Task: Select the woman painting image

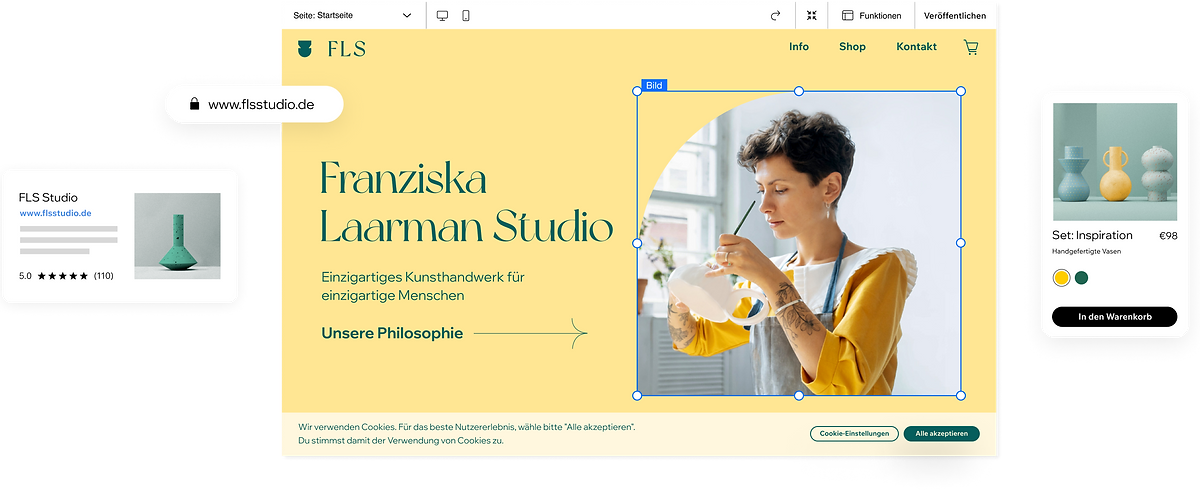Action: [x=799, y=243]
